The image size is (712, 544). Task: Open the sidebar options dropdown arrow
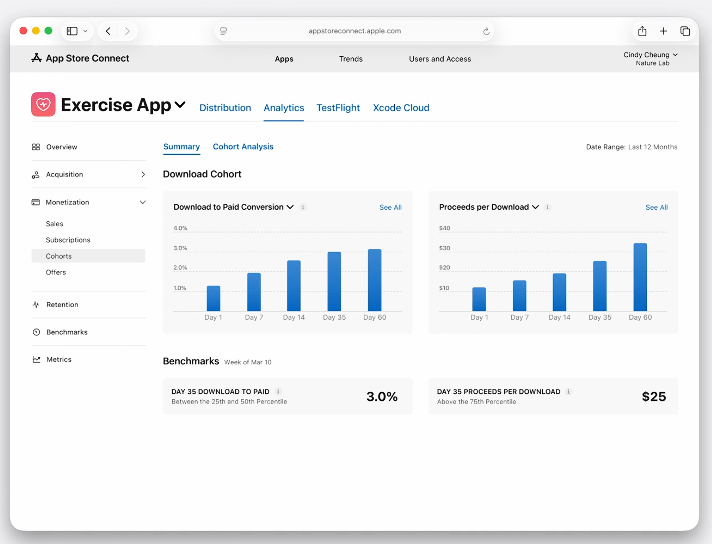85,31
